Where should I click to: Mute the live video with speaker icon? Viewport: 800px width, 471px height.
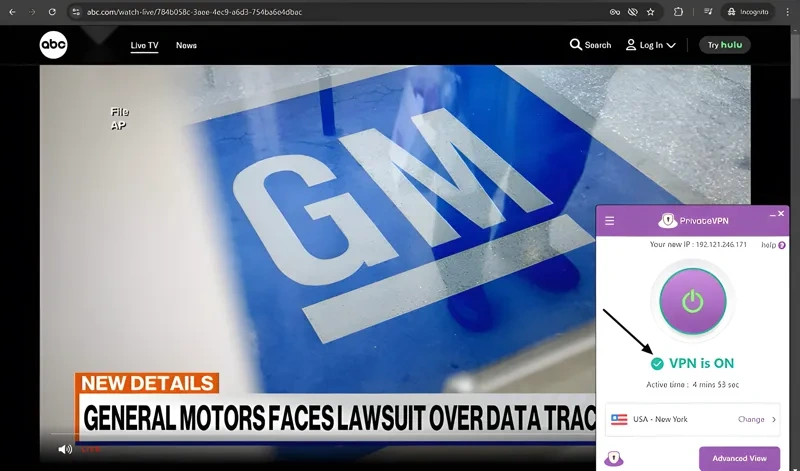pyautogui.click(x=65, y=449)
